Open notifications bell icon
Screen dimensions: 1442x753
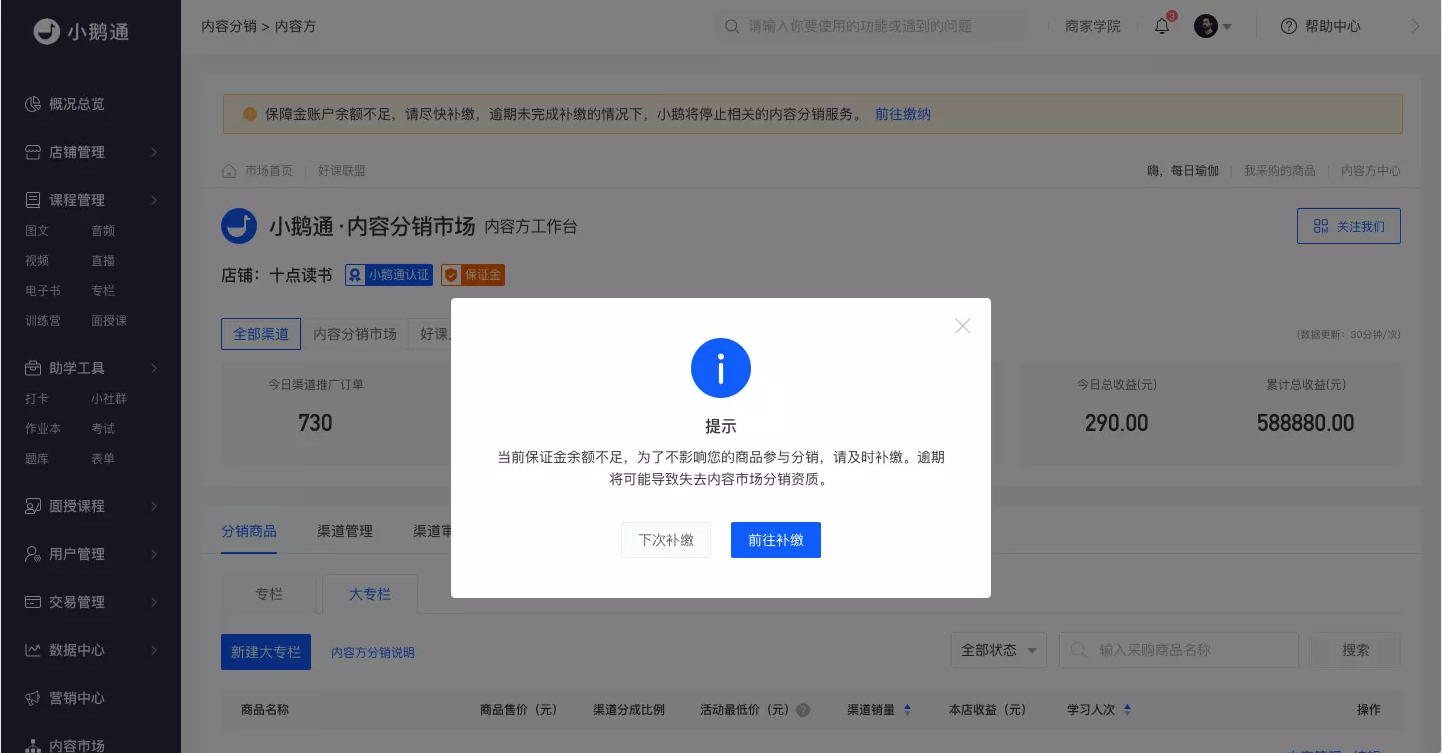pos(1162,26)
